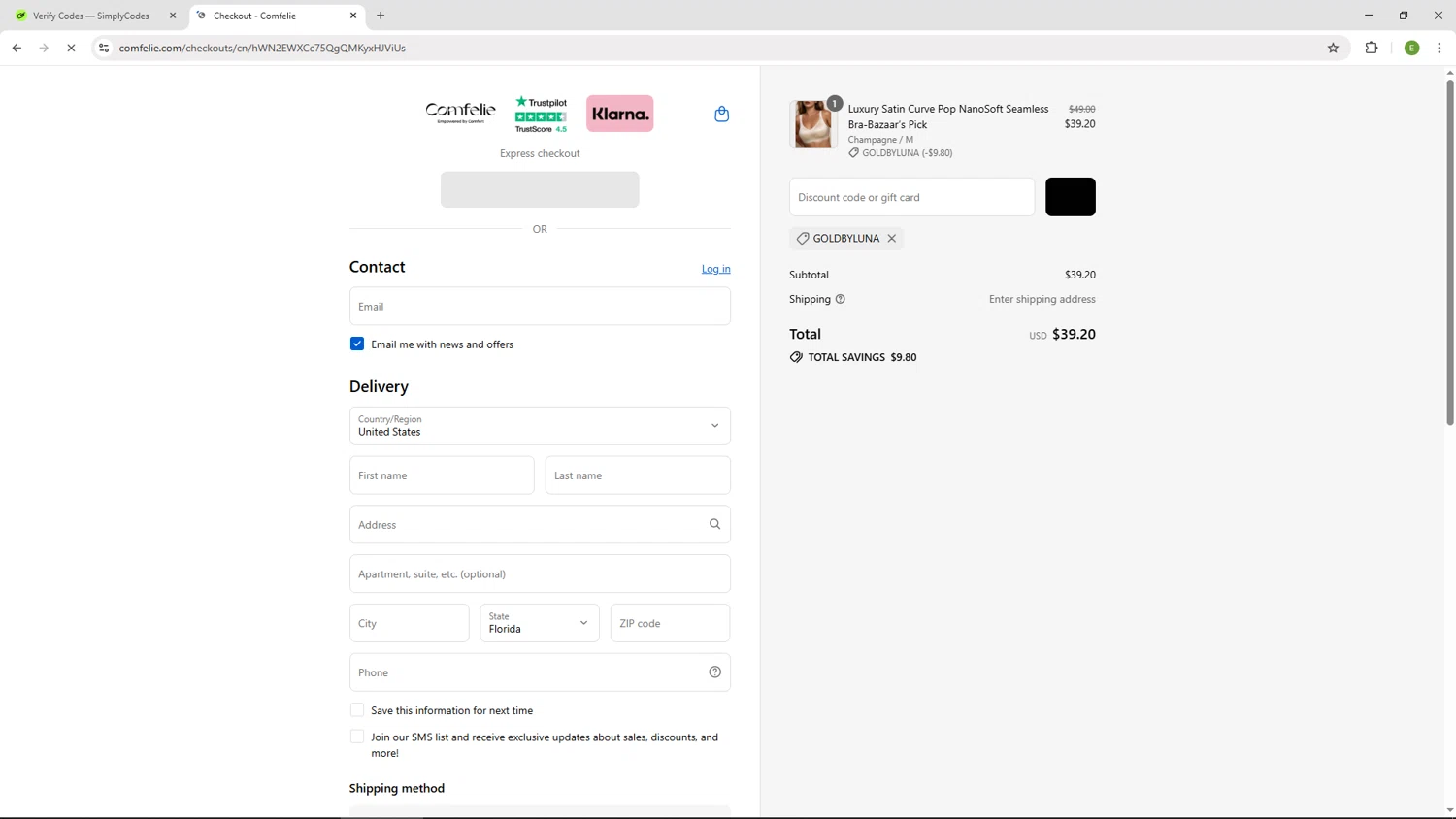Click the black apply discount button
This screenshot has width=1456, height=819.
pyautogui.click(x=1071, y=197)
